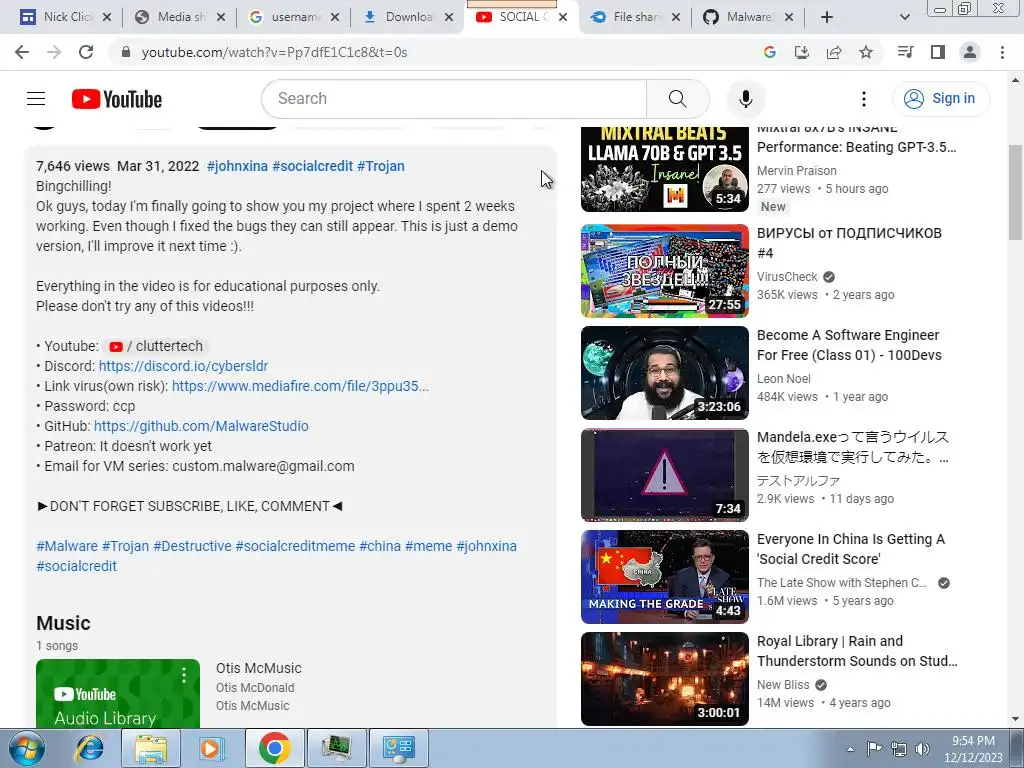Click the Google icon in the address bar
The height and width of the screenshot is (768, 1024).
(x=769, y=52)
